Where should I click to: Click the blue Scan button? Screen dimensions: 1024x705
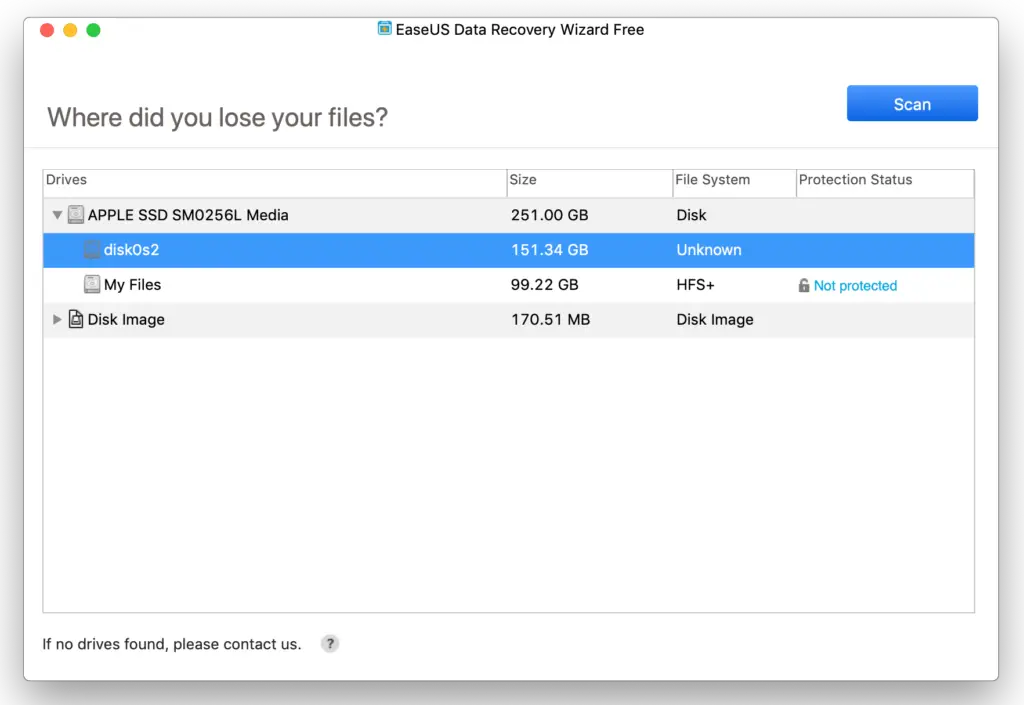pos(912,103)
